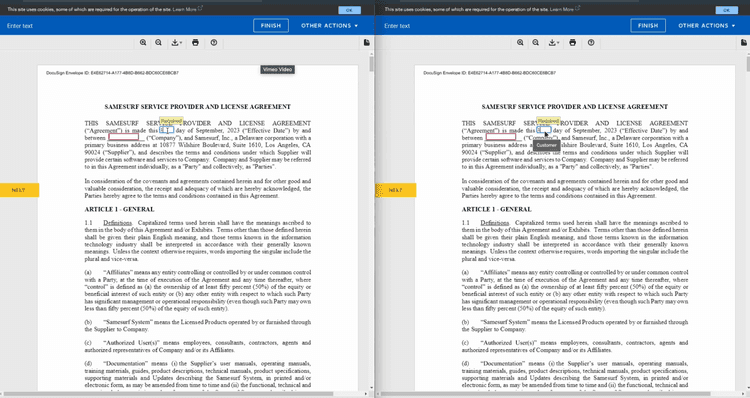750x398 pixels.
Task: Zoom in on the right document
Action: (x=520, y=43)
